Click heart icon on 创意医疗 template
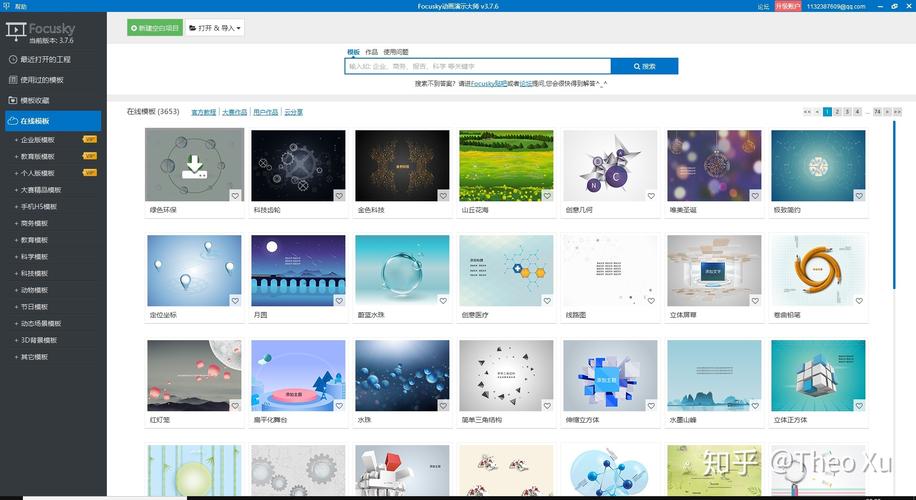 click(x=547, y=301)
